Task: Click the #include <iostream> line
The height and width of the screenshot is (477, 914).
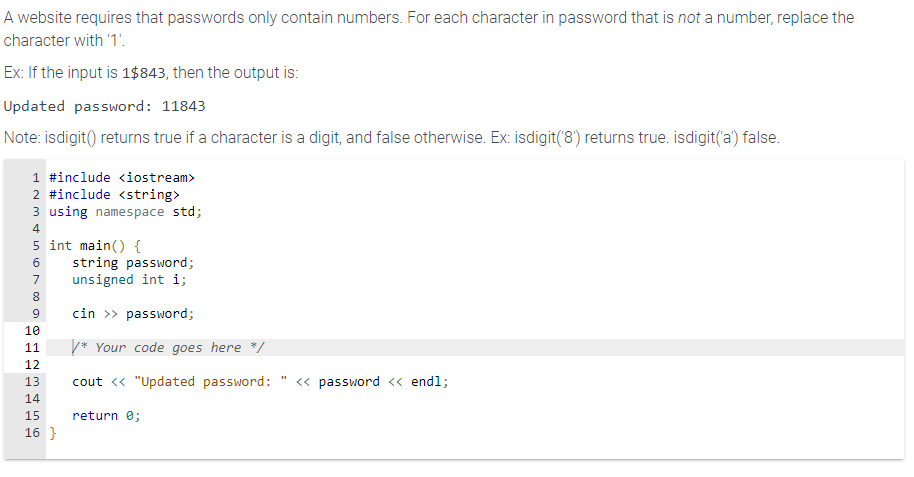Action: tap(122, 177)
